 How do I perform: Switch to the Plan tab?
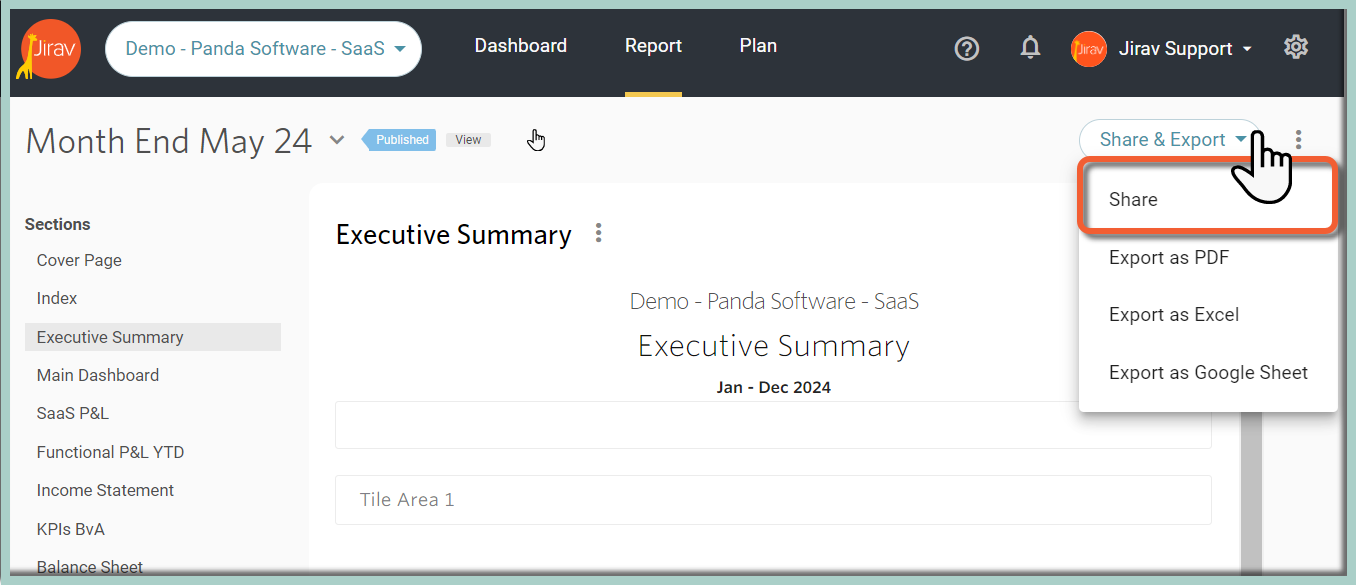coord(758,46)
